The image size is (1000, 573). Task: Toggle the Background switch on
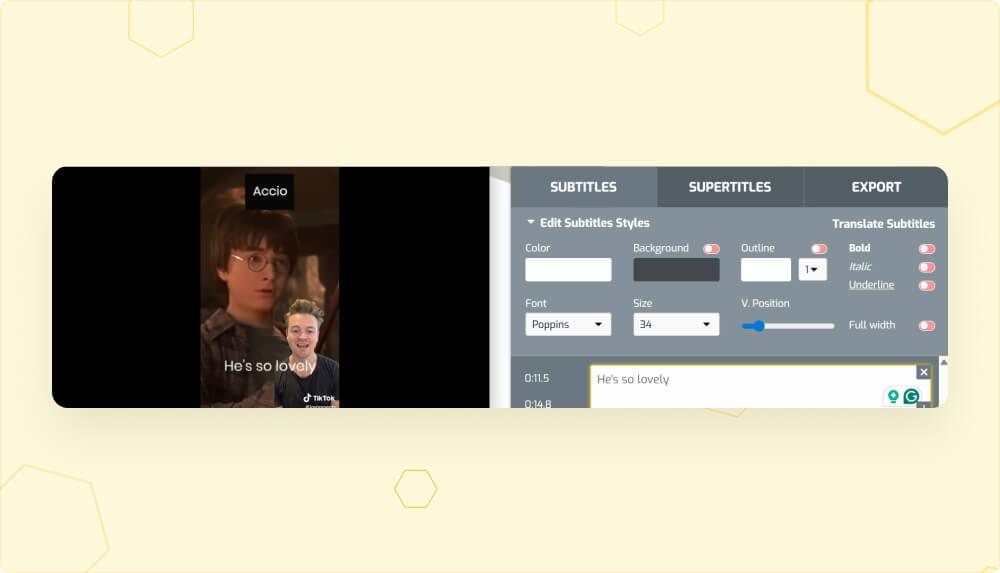[x=711, y=249]
